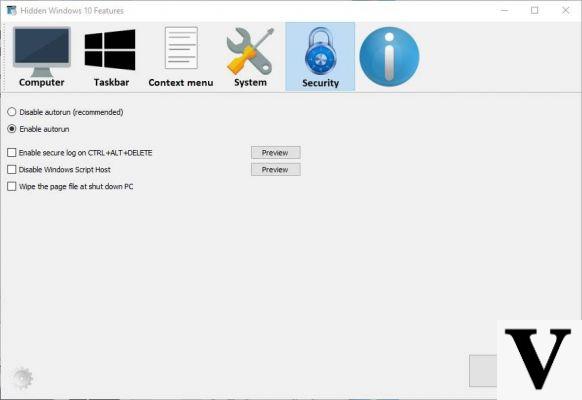The width and height of the screenshot is (582, 400).
Task: Open the Context menu section
Action: click(181, 56)
